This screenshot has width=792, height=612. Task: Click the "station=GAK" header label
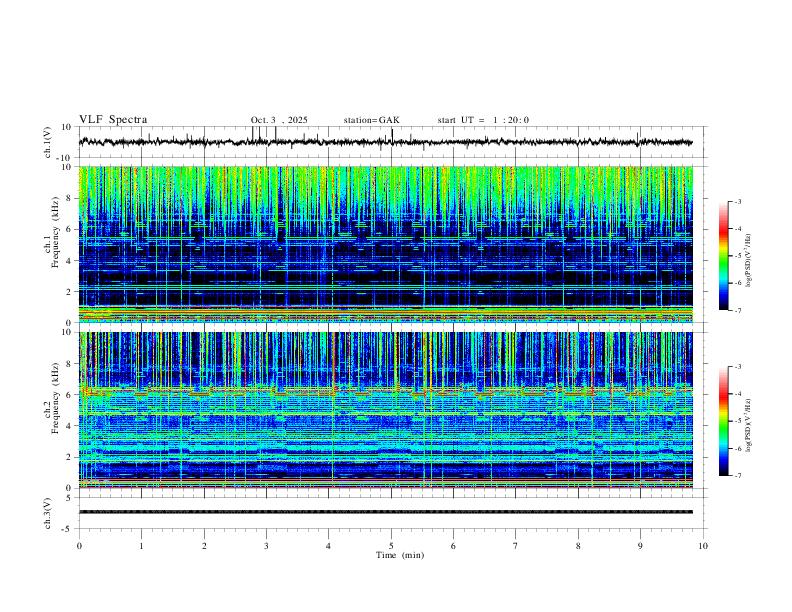click(371, 120)
